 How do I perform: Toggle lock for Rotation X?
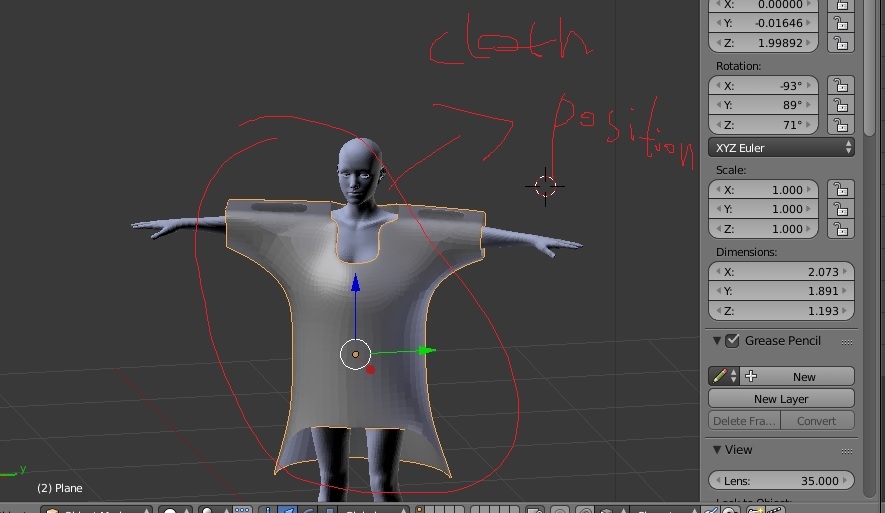pos(841,85)
